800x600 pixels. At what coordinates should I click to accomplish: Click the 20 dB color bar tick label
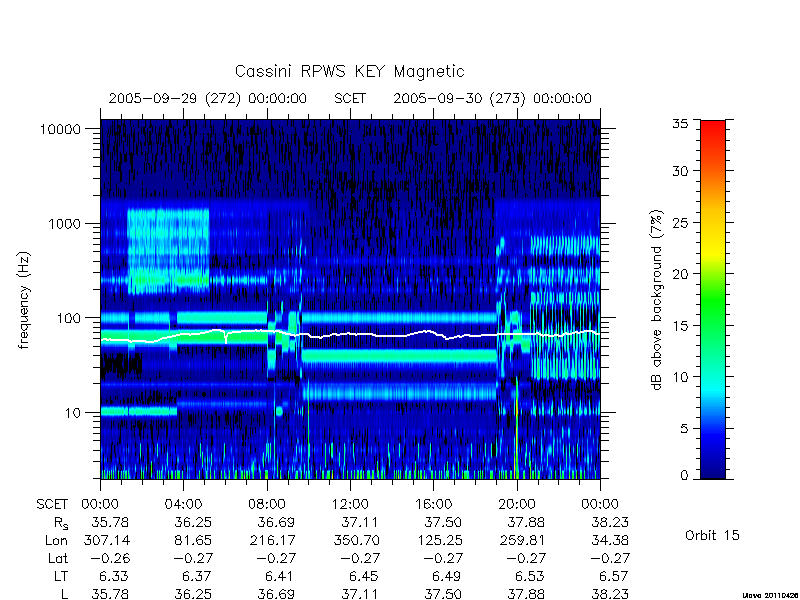(680, 274)
